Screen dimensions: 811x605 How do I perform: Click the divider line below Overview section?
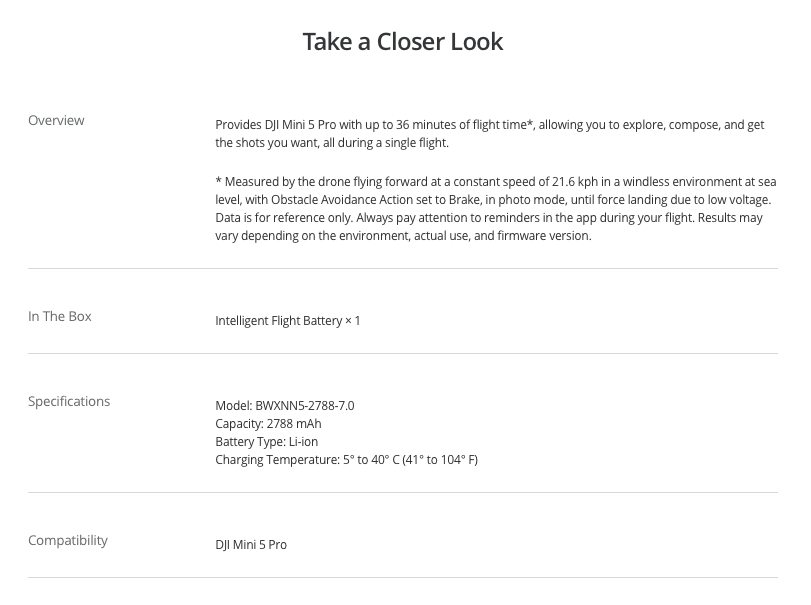pyautogui.click(x=403, y=268)
